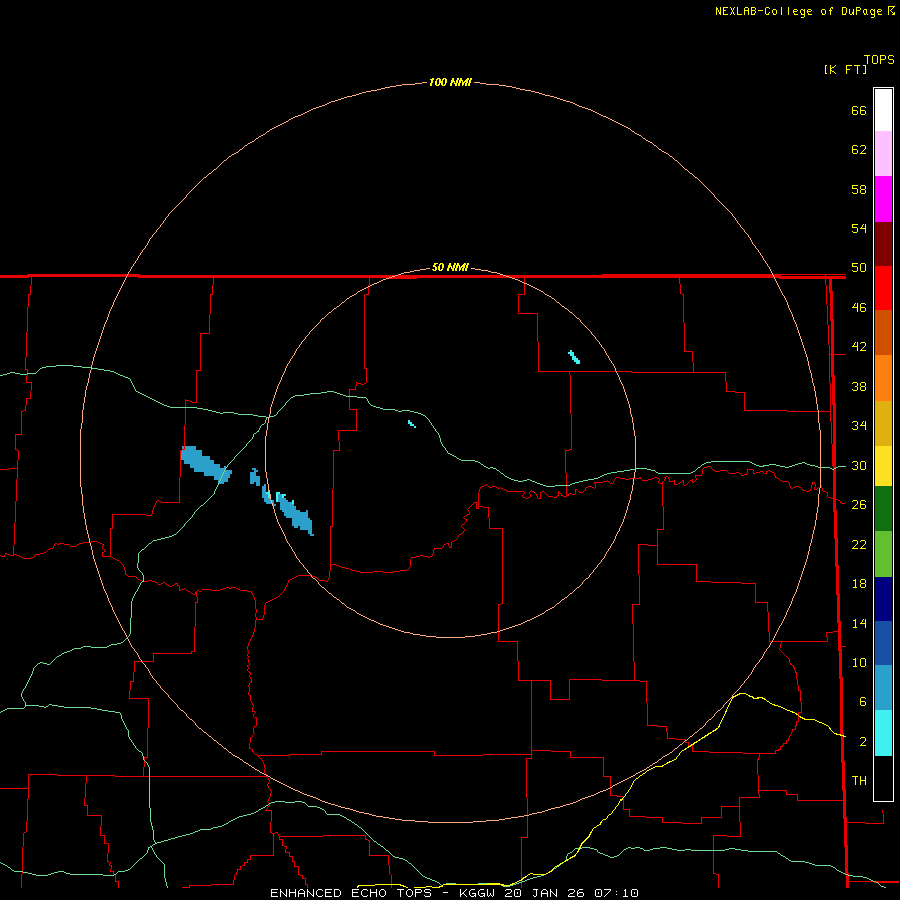This screenshot has height=900, width=900.
Task: Click the tiny cyan echo near radar center
Action: pyautogui.click(x=412, y=424)
